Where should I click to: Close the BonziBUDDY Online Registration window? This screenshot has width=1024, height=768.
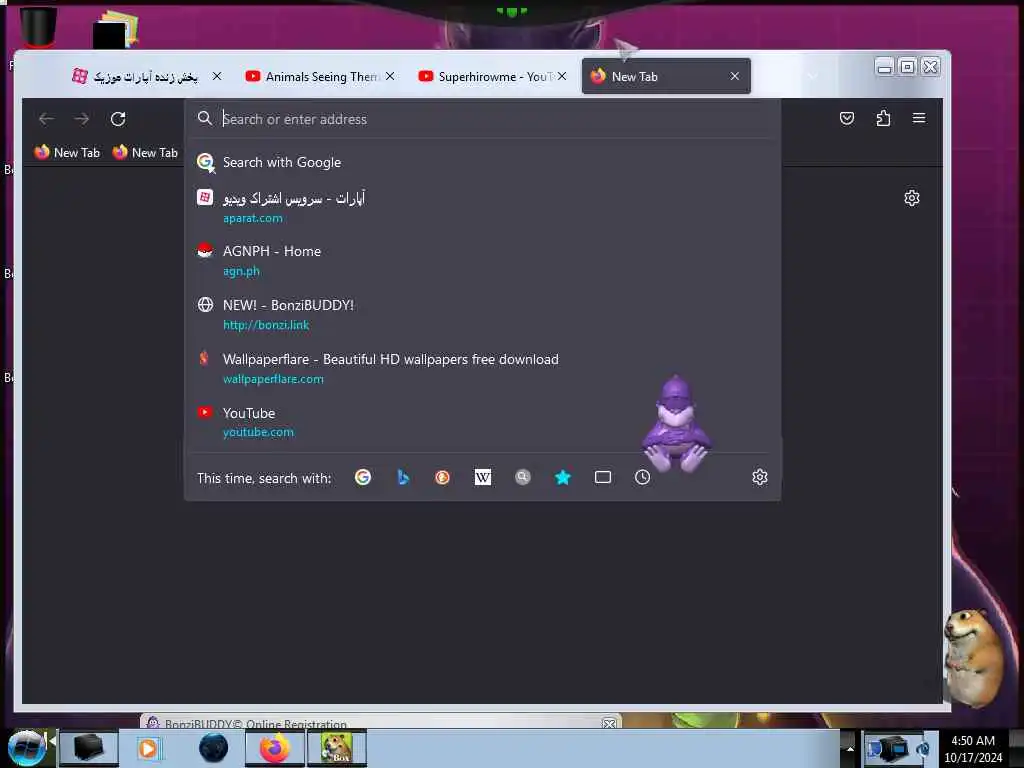tap(609, 724)
